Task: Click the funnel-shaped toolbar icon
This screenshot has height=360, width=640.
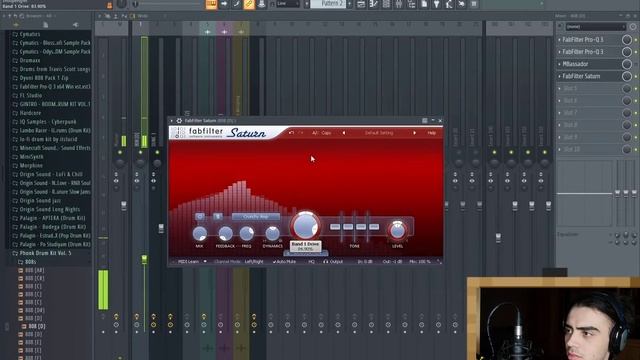Action: click(x=436, y=4)
